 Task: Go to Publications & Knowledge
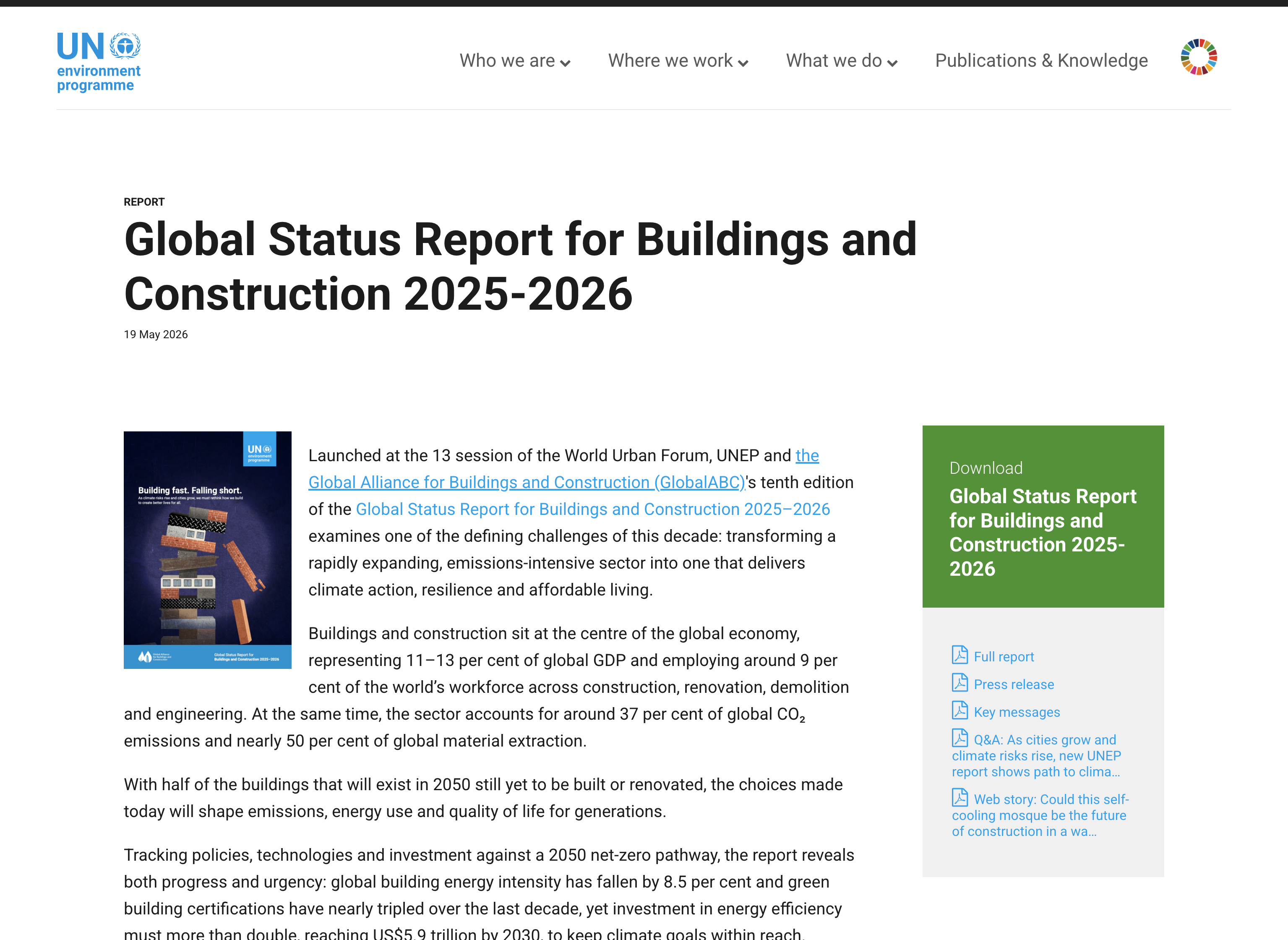coord(1041,60)
